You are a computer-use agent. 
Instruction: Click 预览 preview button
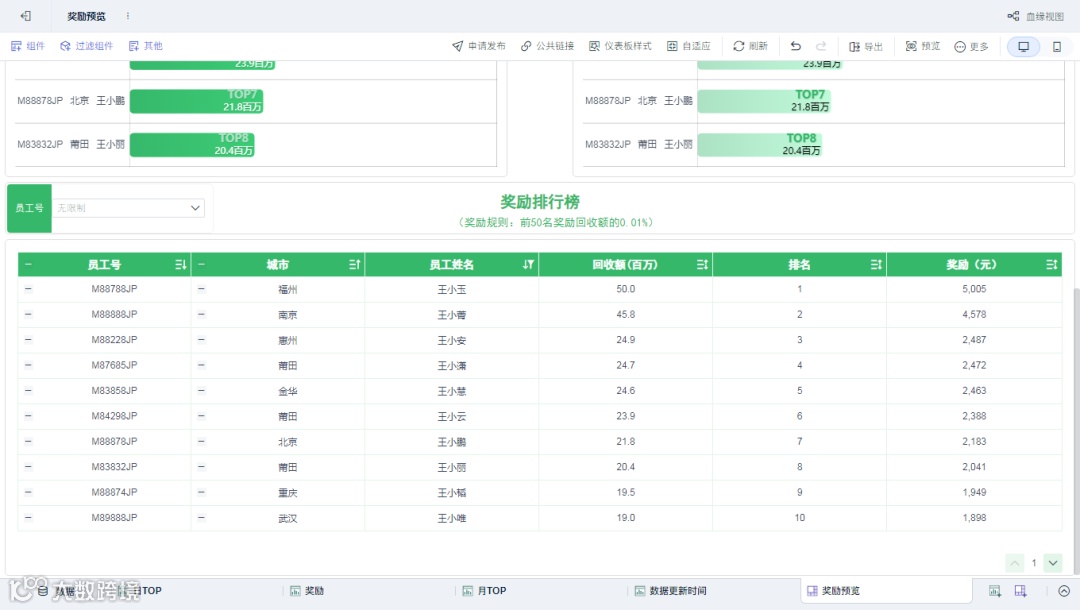pyautogui.click(x=922, y=46)
